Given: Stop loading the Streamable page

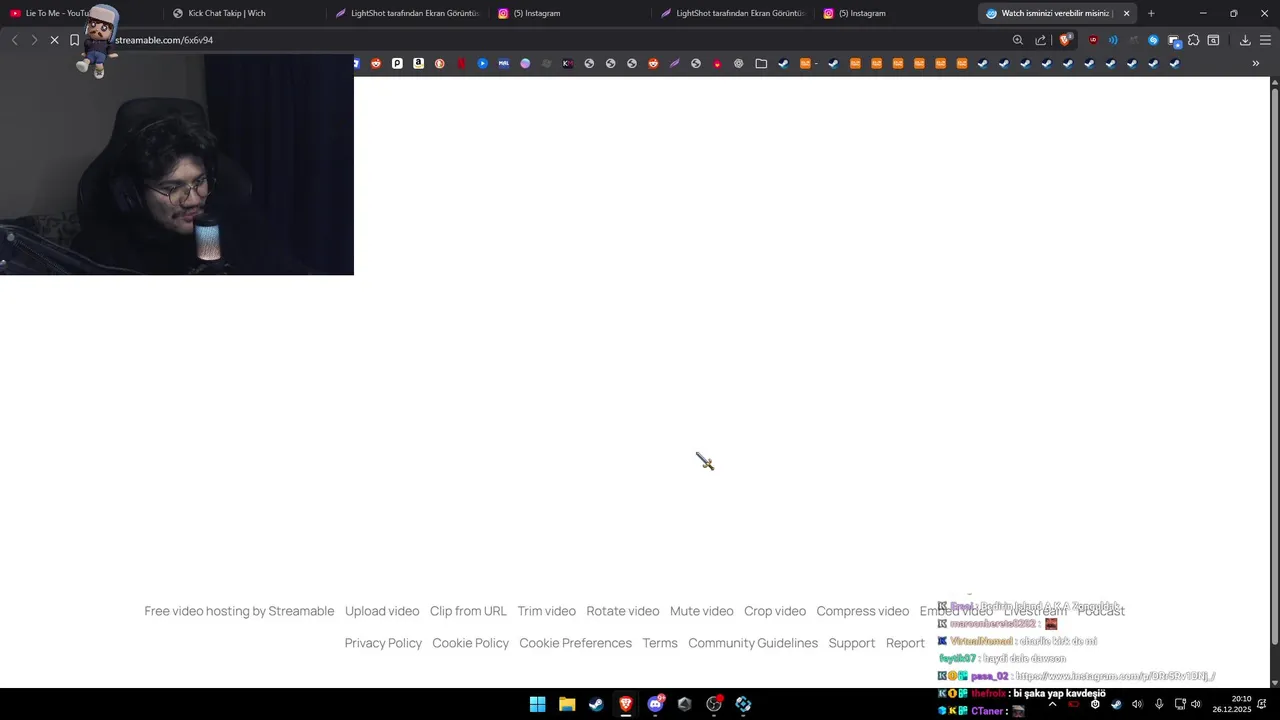Looking at the screenshot, I should (54, 40).
